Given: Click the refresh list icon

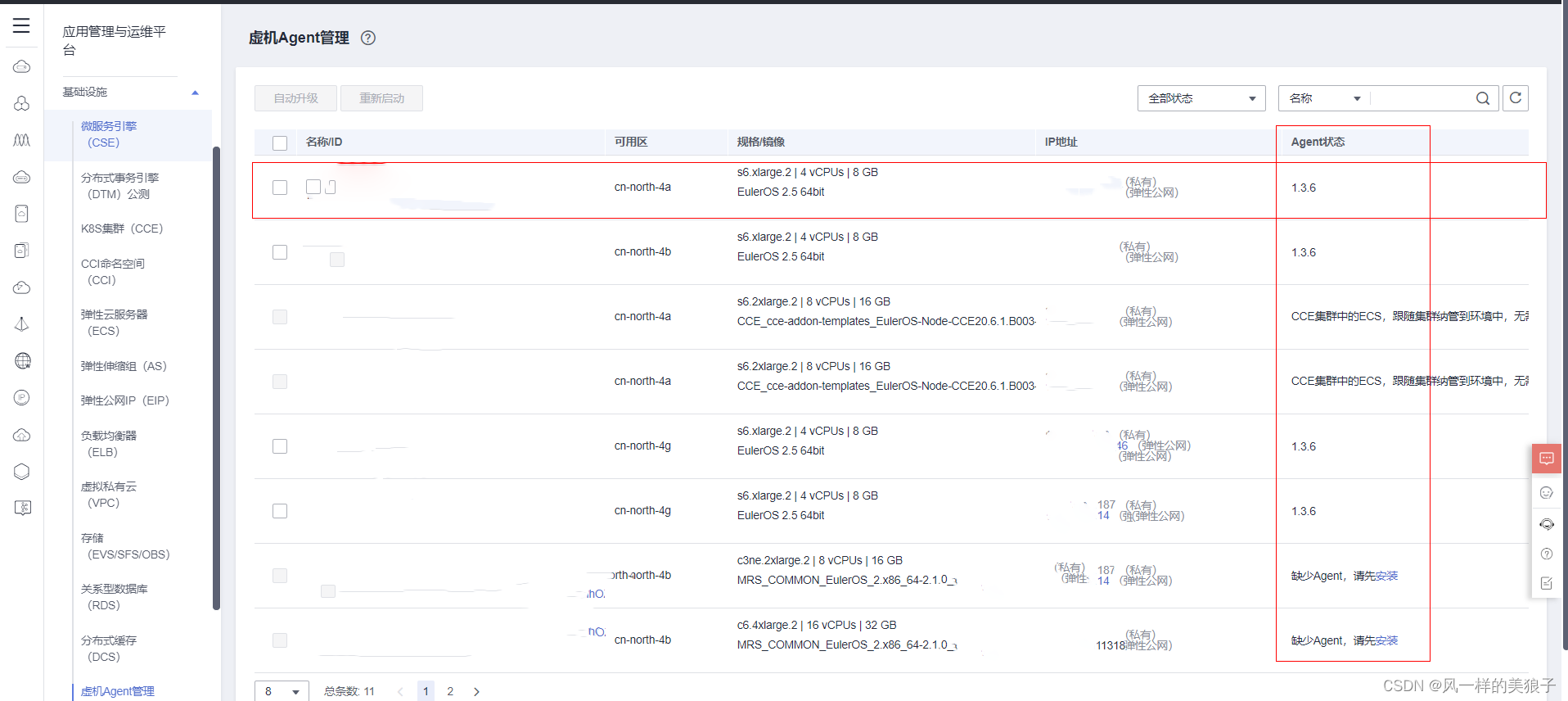Looking at the screenshot, I should (x=1516, y=98).
